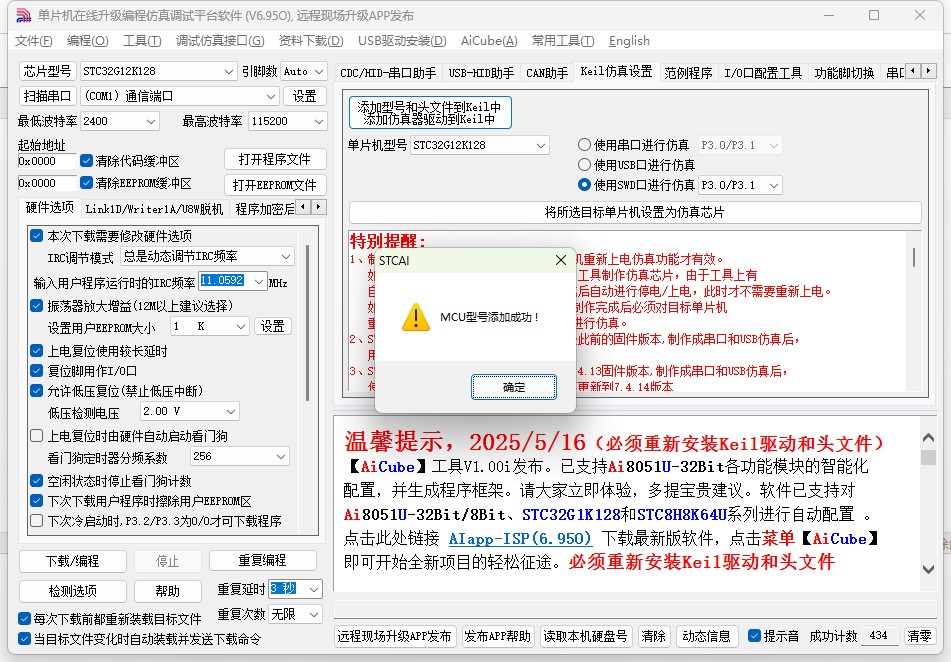Click 将所选目标单片机设置为仿真芯片 button
951x662 pixels.
tap(634, 212)
